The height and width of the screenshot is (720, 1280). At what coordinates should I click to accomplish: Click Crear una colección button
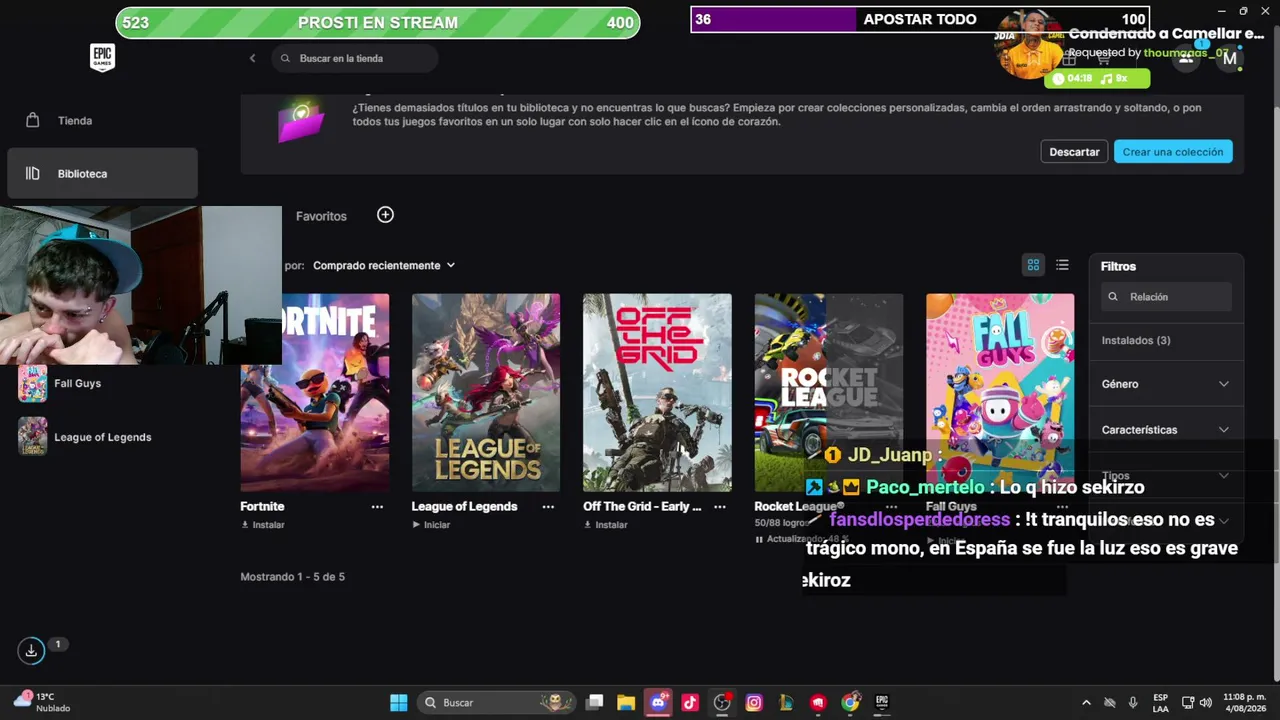pos(1173,152)
